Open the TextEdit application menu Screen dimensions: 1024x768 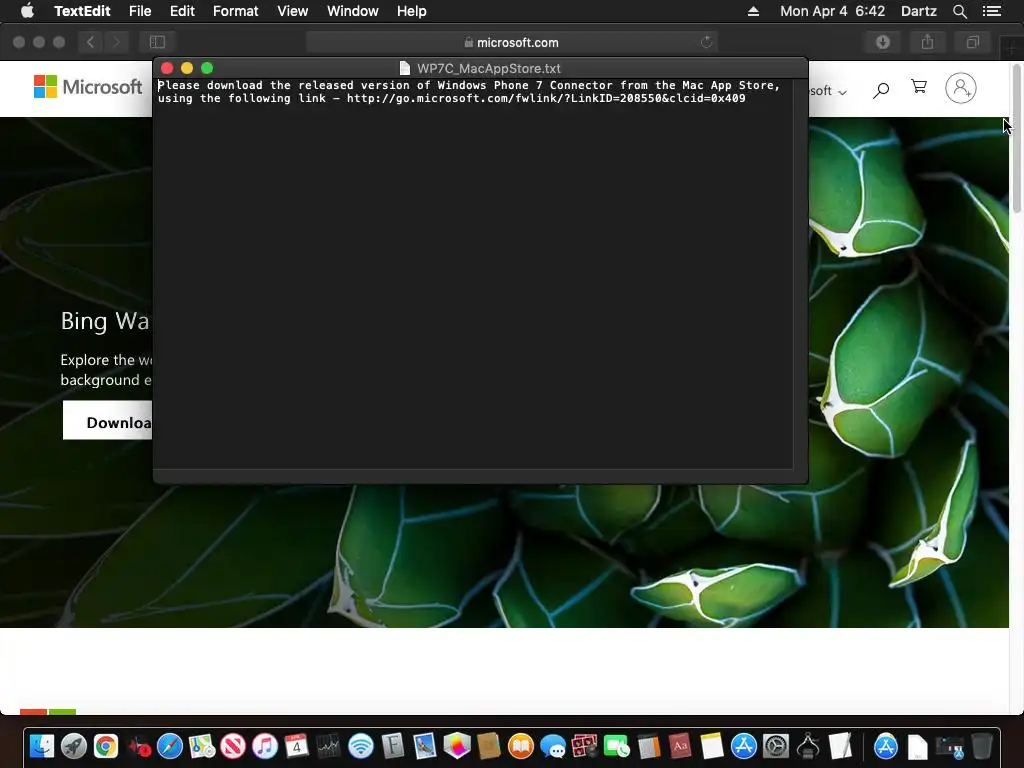point(82,11)
